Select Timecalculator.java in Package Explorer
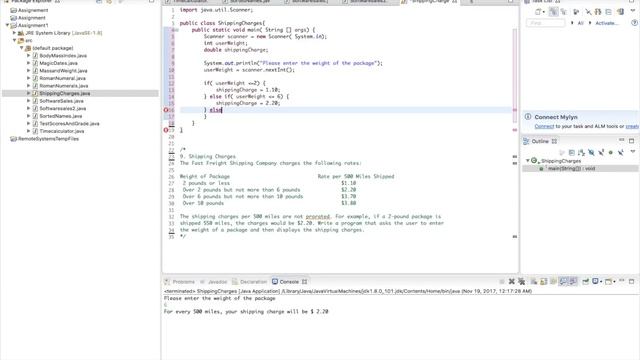This screenshot has height=360, width=640. tap(62, 131)
